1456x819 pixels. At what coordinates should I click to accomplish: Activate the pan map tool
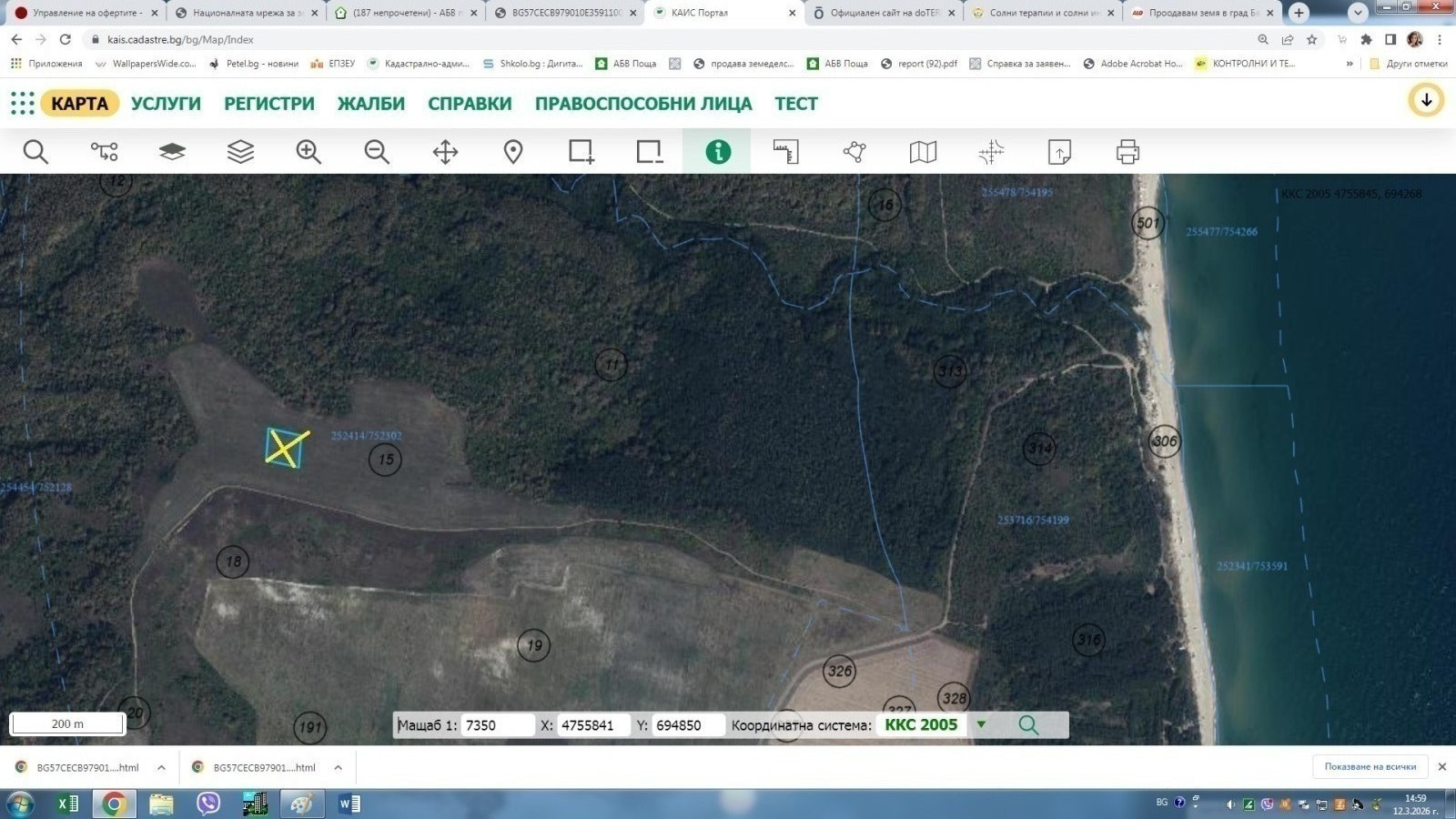pyautogui.click(x=445, y=152)
